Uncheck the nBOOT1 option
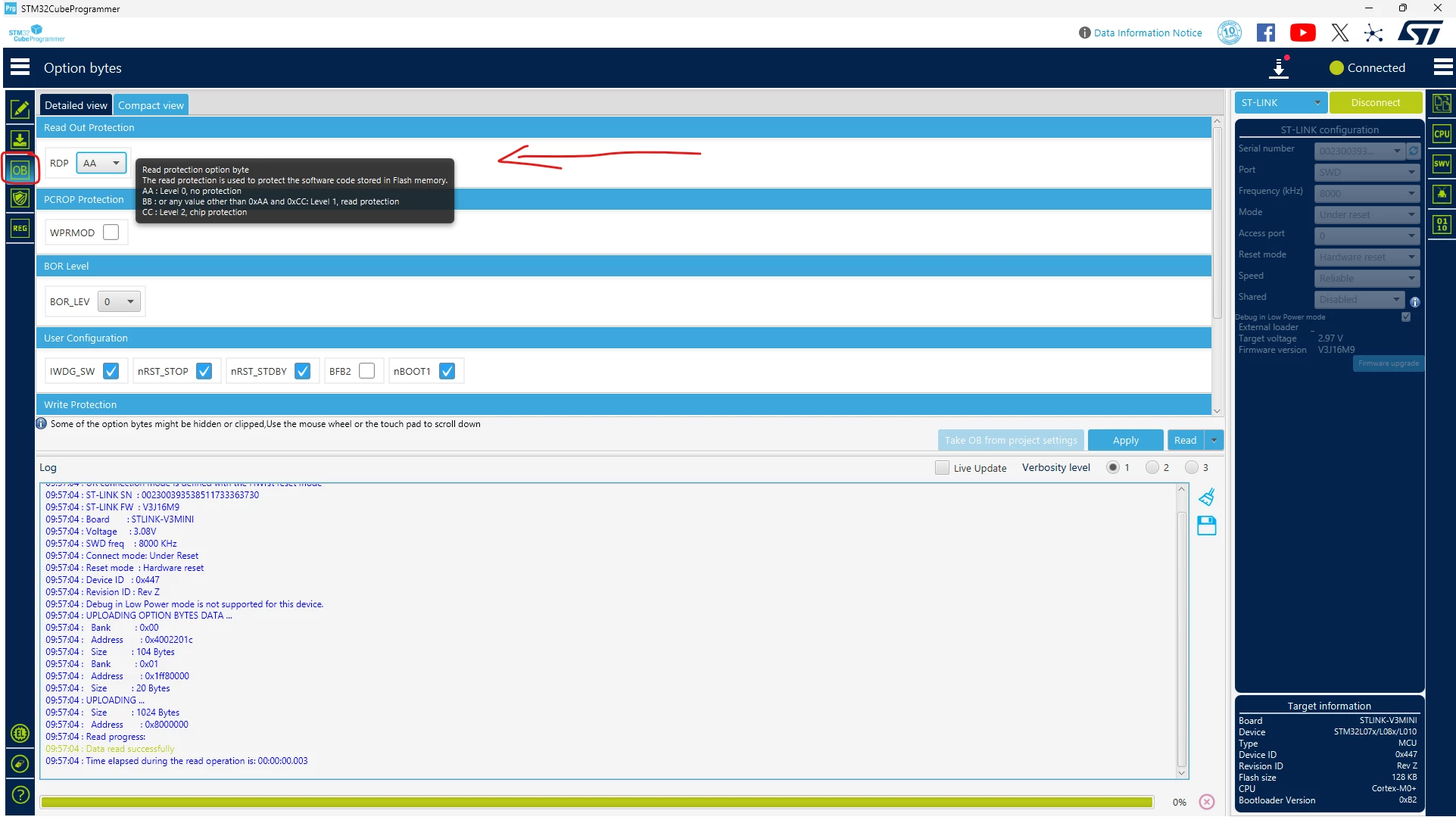This screenshot has width=1456, height=817. (447, 371)
